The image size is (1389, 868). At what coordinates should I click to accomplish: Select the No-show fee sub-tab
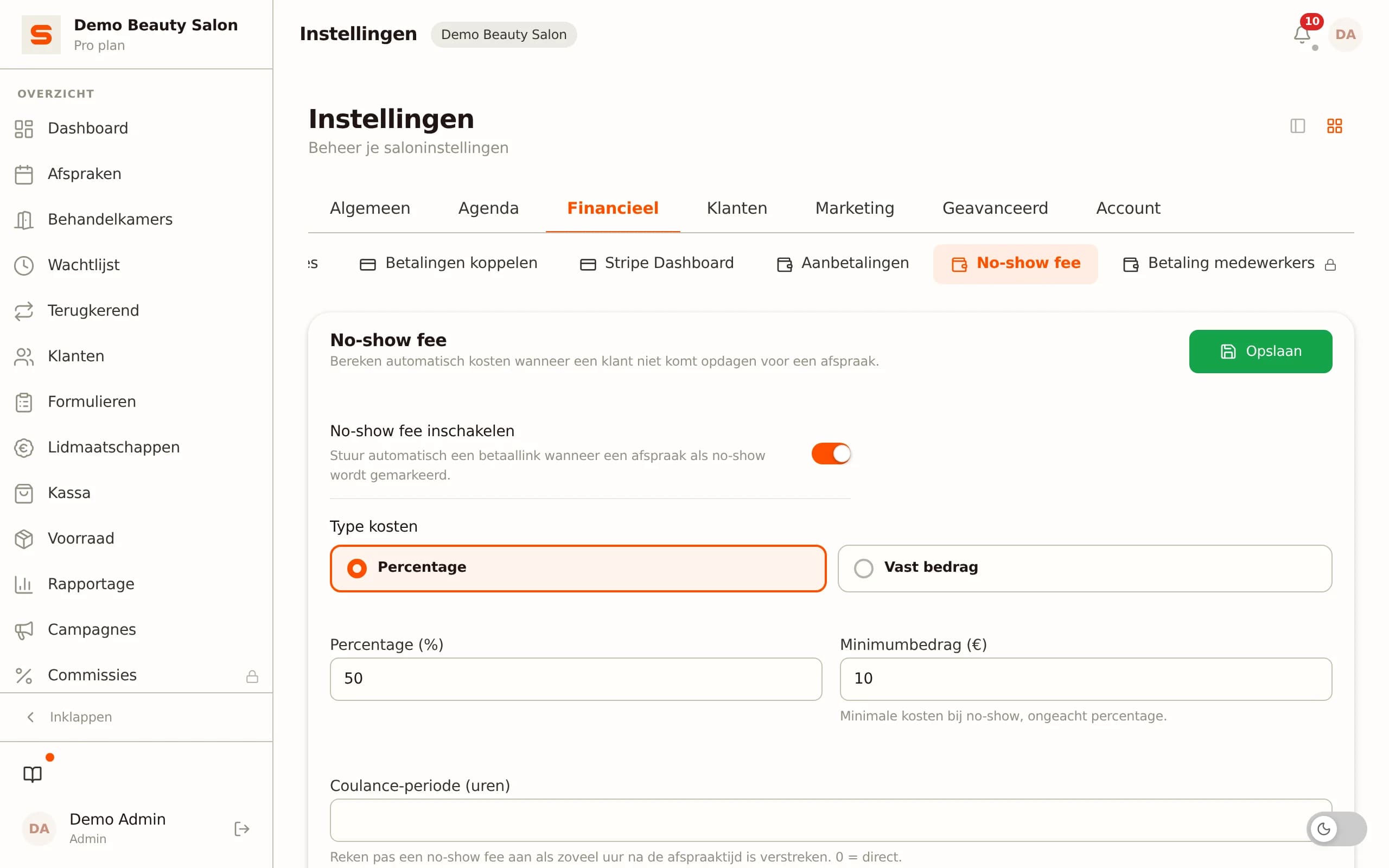pyautogui.click(x=1015, y=264)
